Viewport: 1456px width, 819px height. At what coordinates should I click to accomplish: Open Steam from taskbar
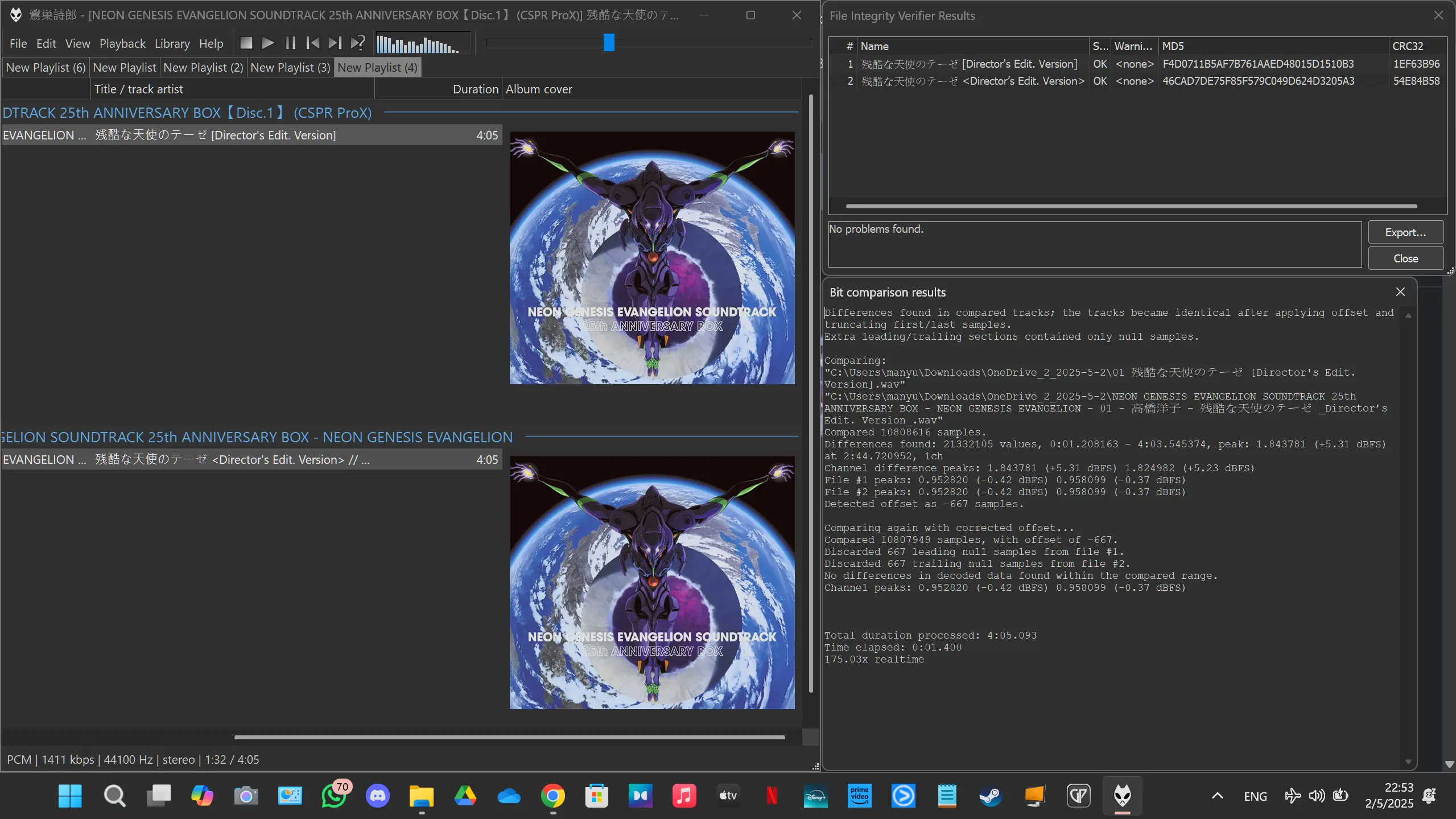[x=991, y=796]
